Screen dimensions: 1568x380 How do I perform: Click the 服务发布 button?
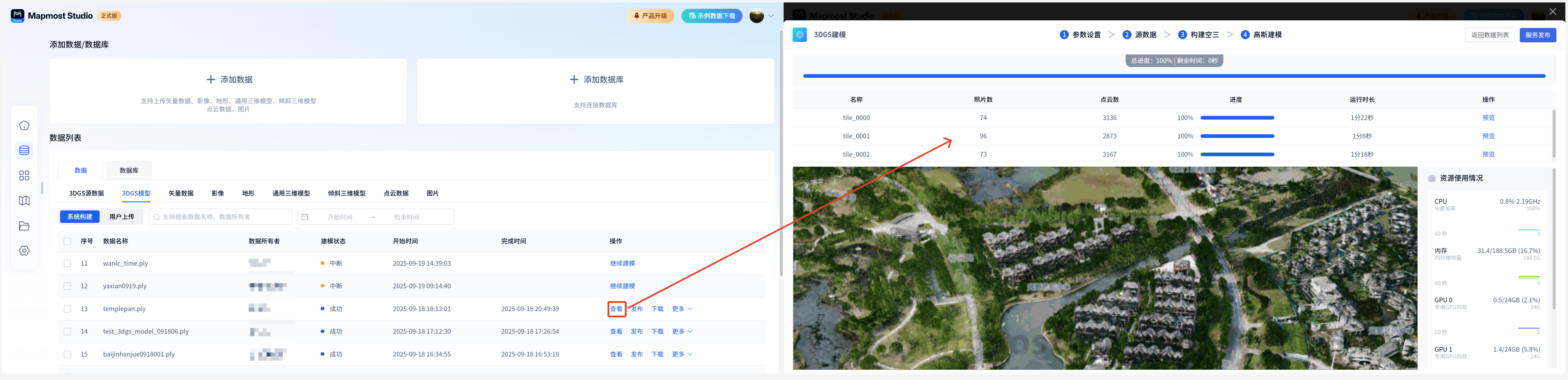point(1537,35)
